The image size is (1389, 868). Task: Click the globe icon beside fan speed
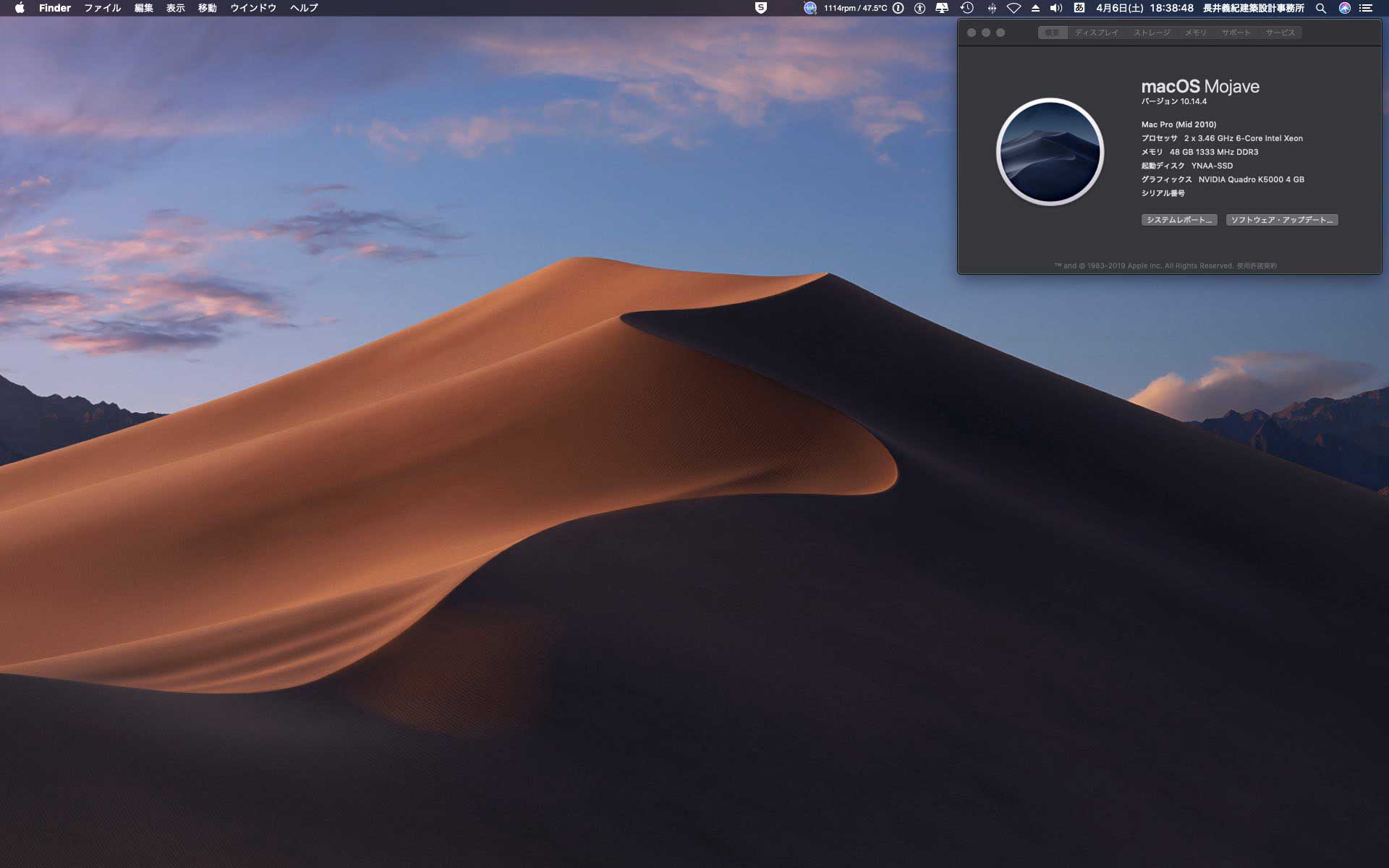(810, 8)
